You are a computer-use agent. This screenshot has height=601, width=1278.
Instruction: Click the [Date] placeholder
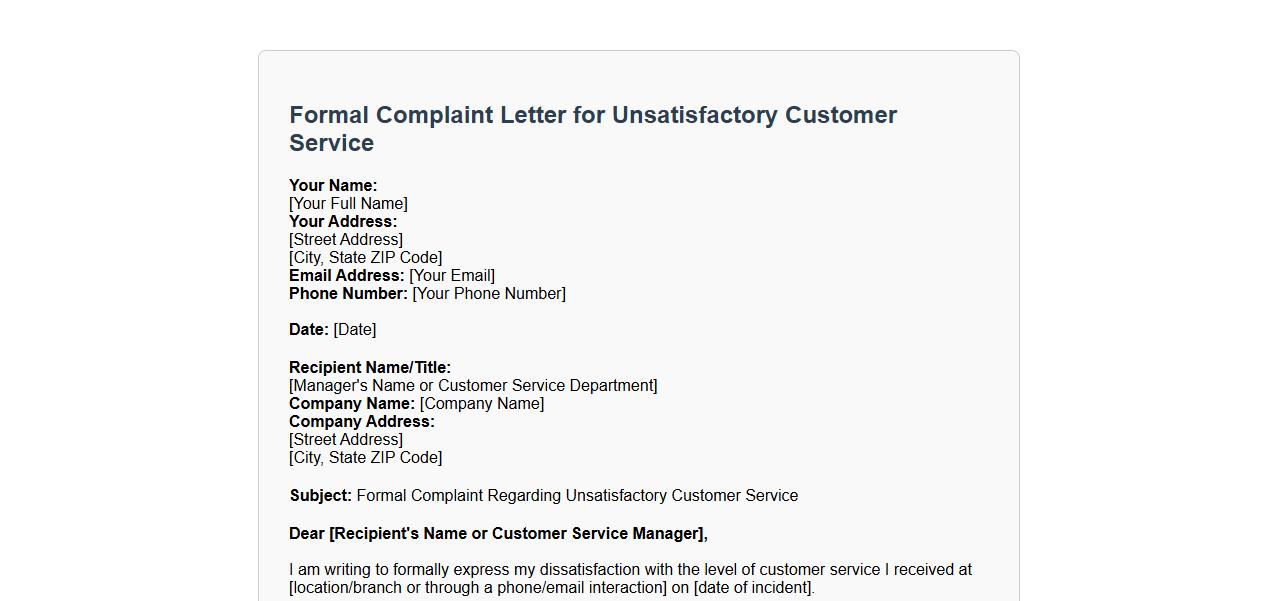pos(355,330)
